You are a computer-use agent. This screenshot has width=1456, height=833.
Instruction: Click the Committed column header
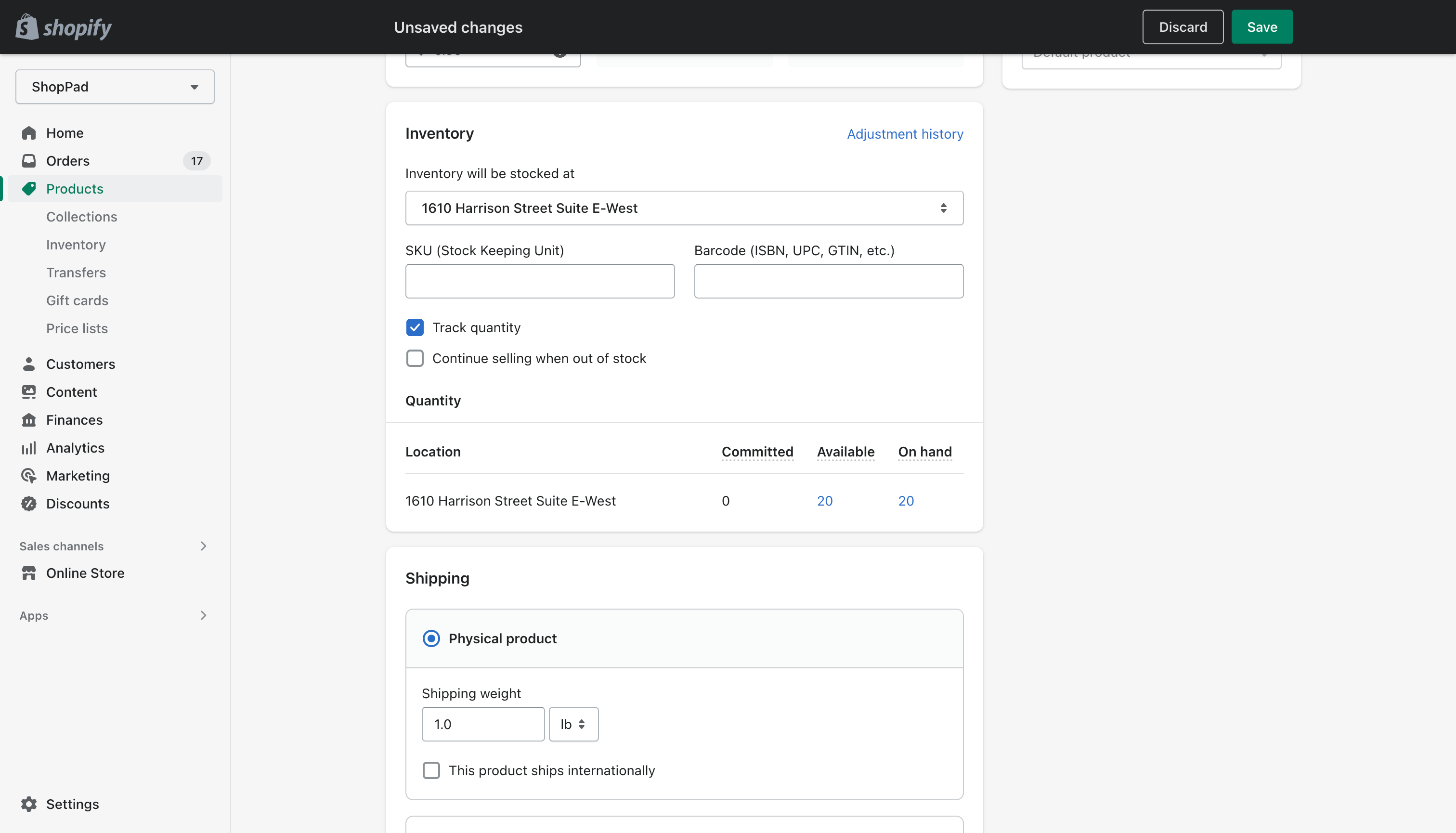pyautogui.click(x=757, y=452)
